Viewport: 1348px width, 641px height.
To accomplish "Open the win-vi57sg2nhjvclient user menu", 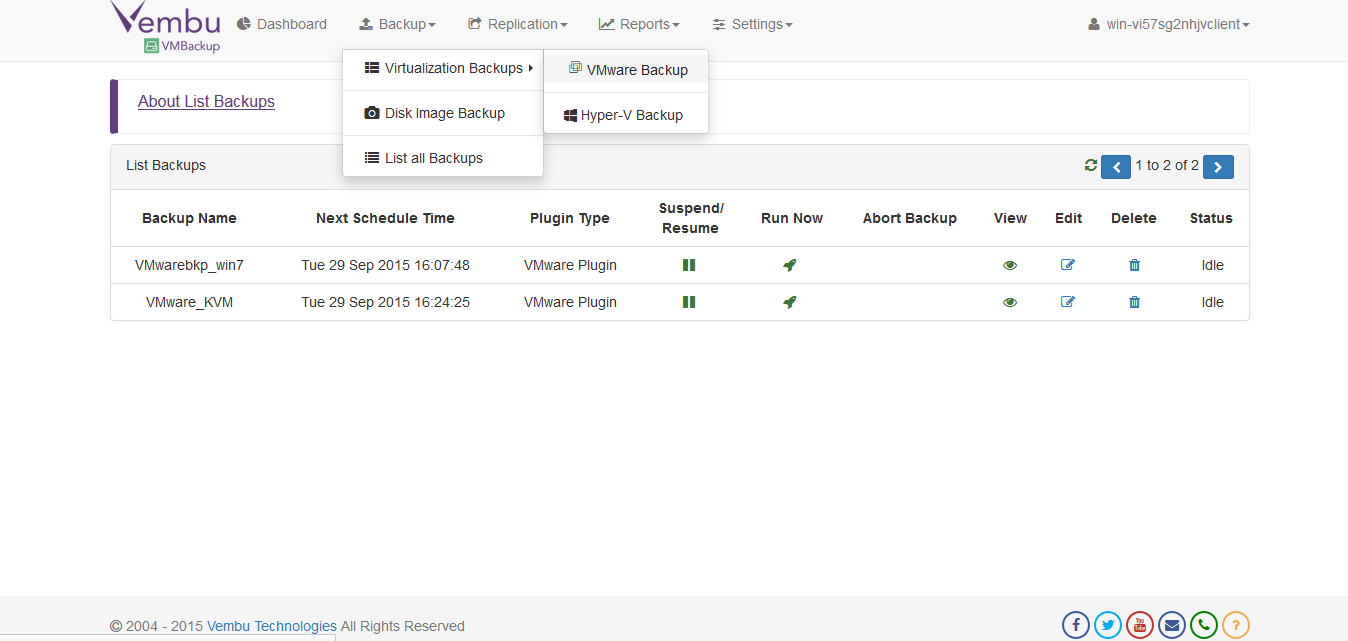I will click(x=1169, y=24).
